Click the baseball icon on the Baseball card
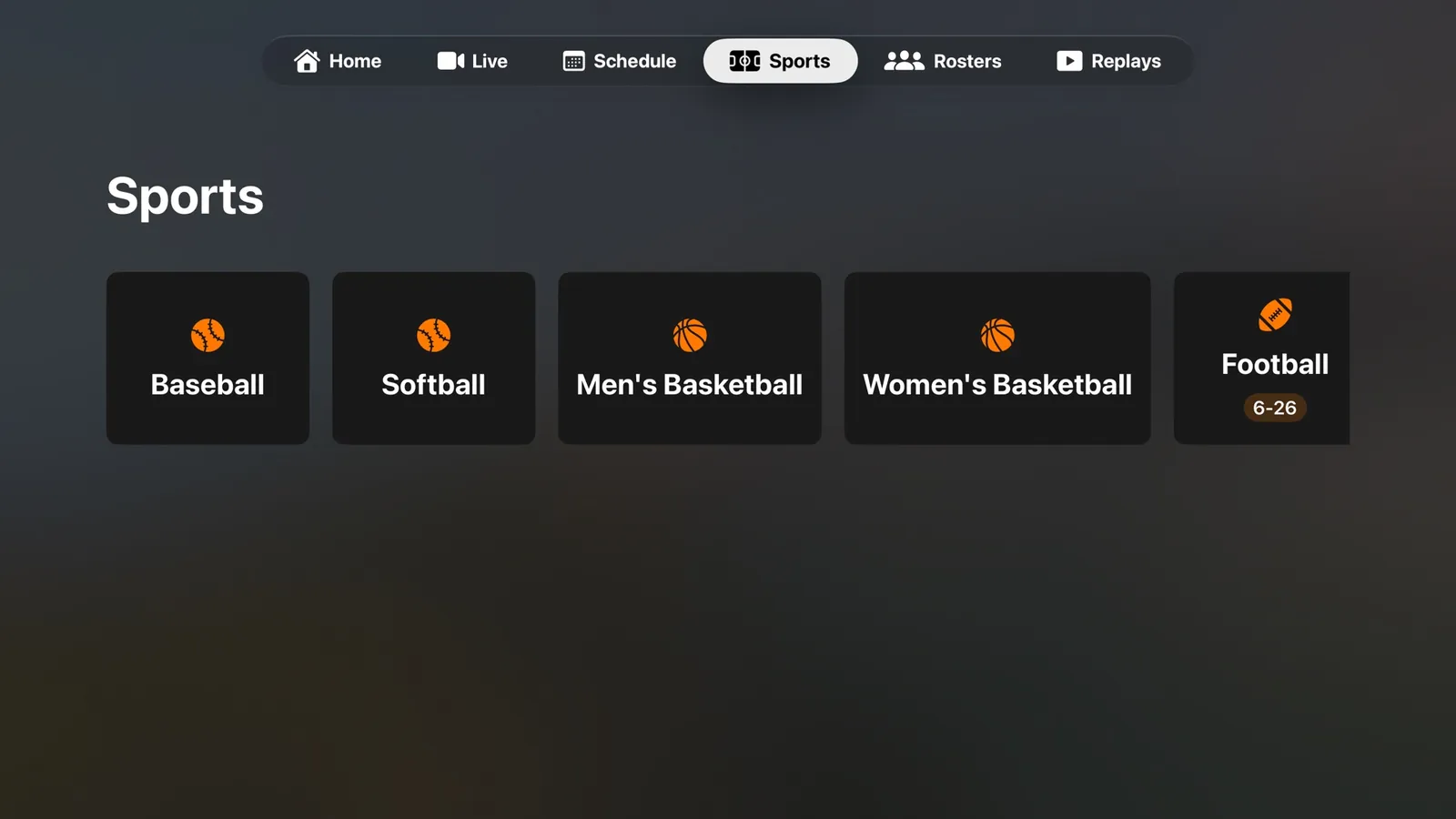This screenshot has width=1456, height=819. coord(207,335)
